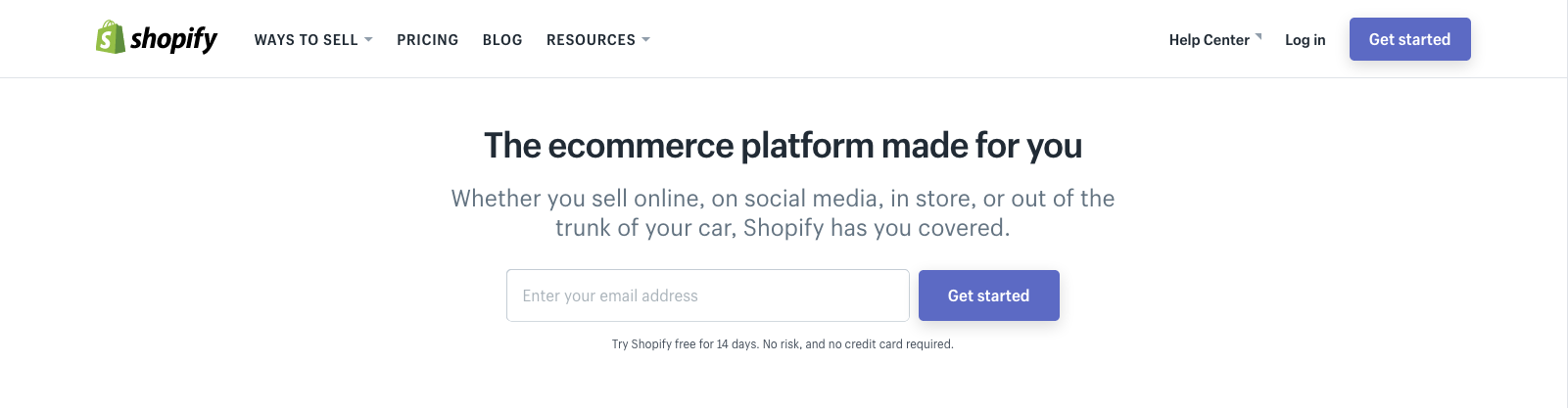Focus the email address input field
Viewport: 1568px width, 408px height.
point(707,295)
